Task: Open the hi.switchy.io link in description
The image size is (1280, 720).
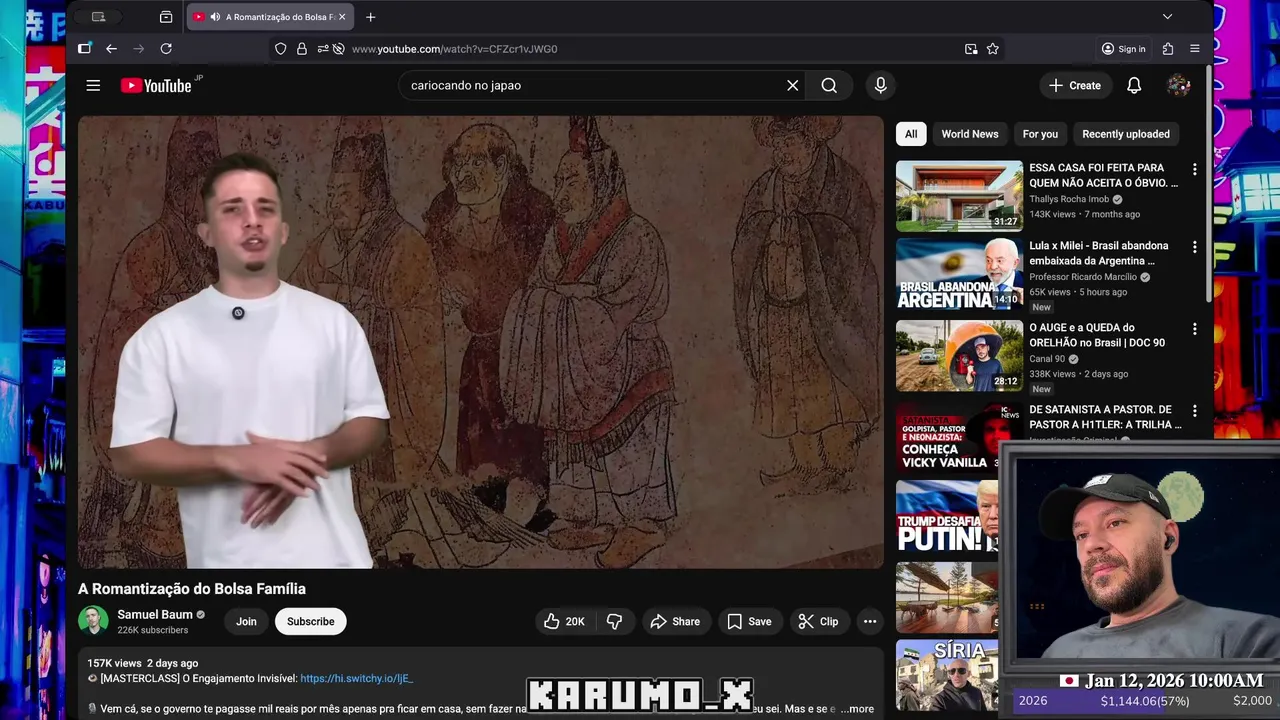Action: click(357, 679)
